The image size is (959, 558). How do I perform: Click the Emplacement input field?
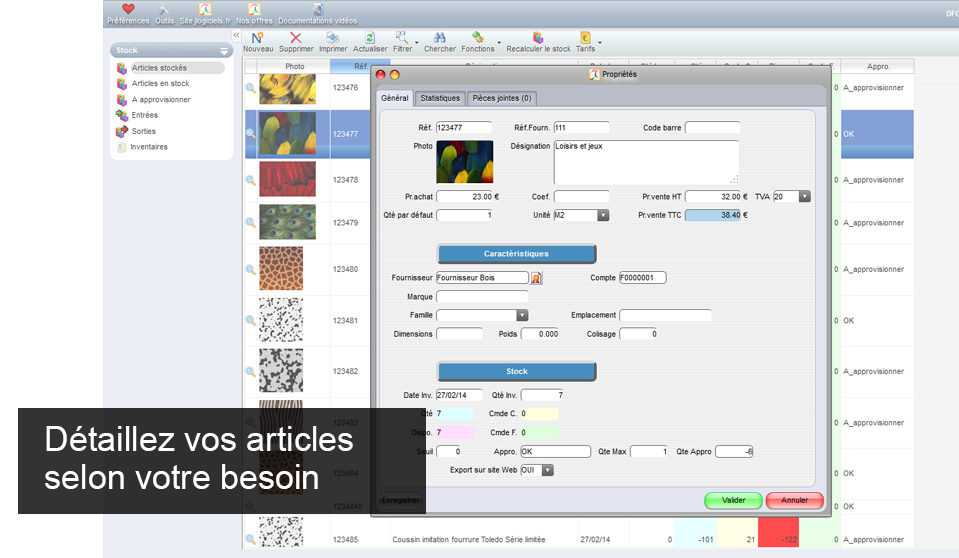click(x=665, y=315)
